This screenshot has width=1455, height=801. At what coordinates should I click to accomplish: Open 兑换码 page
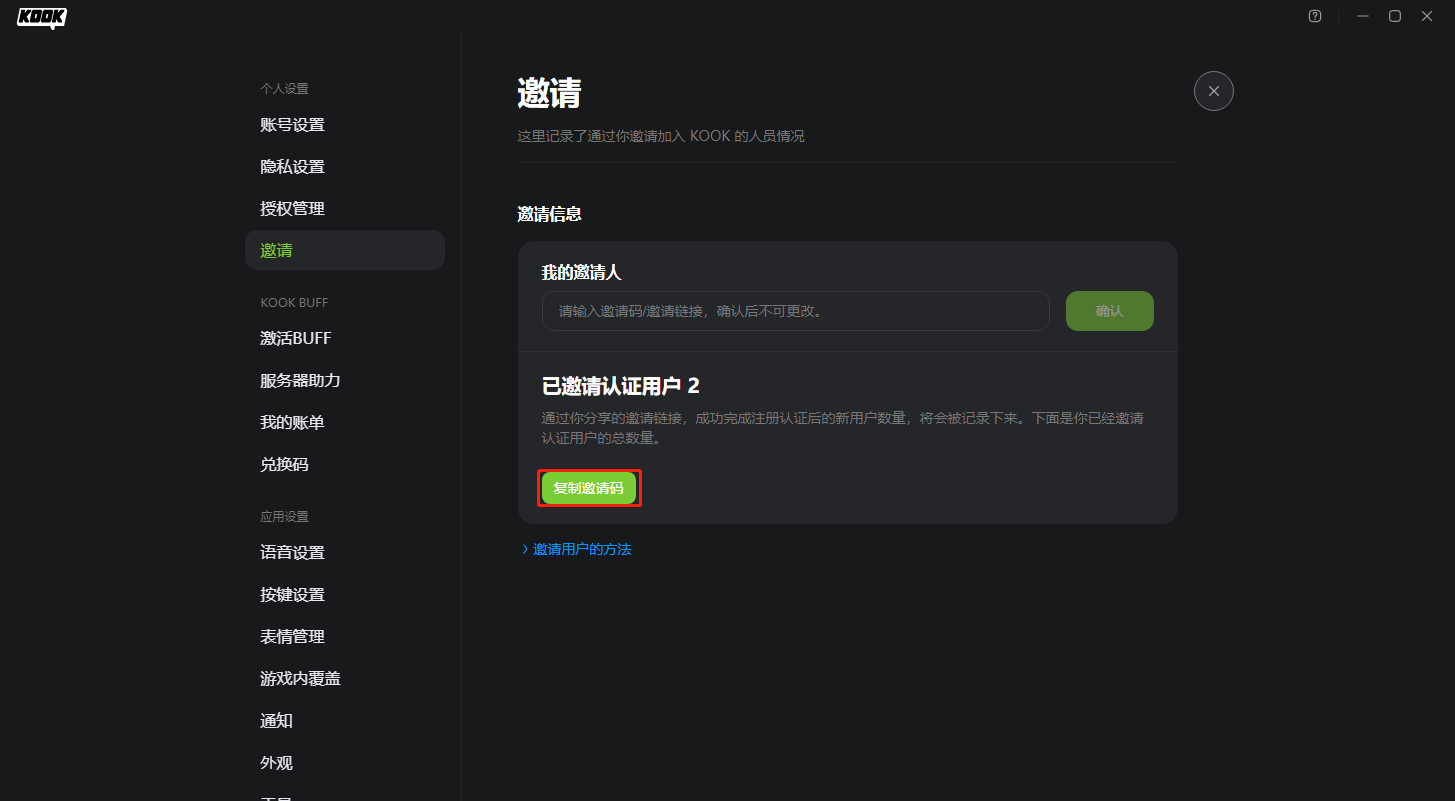pyautogui.click(x=345, y=465)
